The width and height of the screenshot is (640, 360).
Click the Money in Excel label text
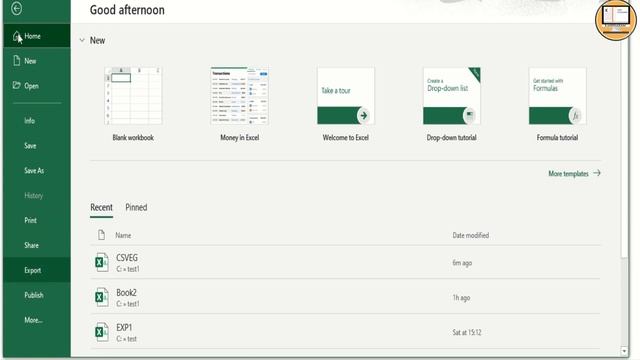tap(240, 138)
